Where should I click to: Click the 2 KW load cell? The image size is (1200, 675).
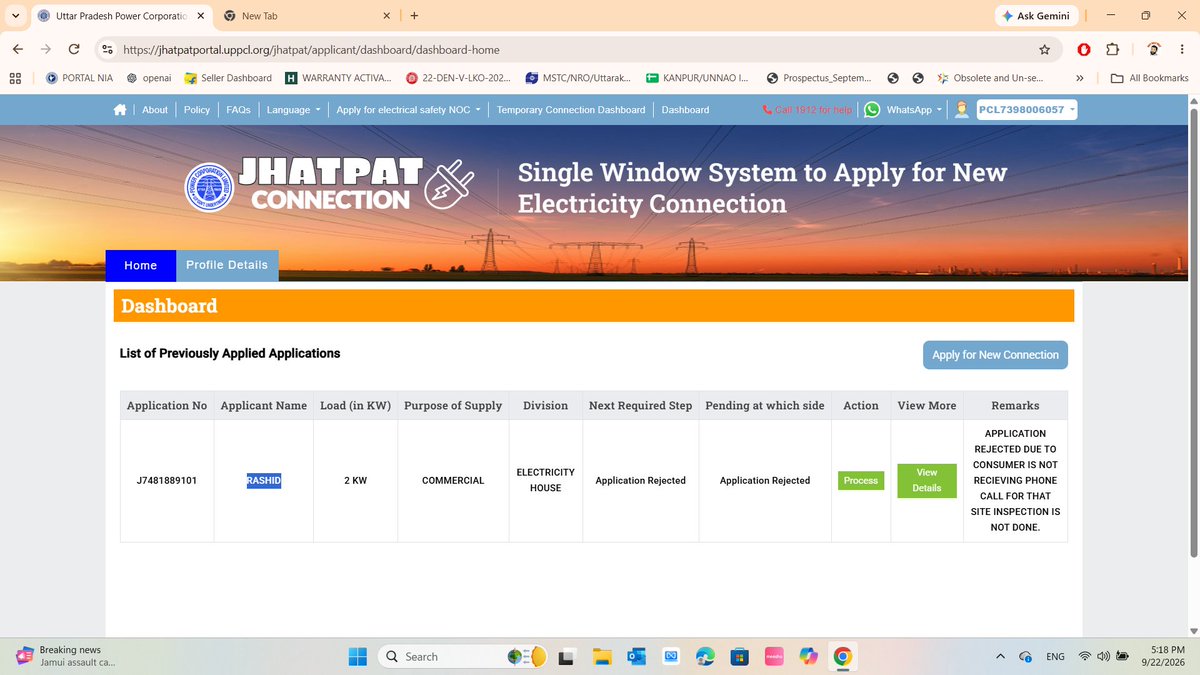pos(355,481)
